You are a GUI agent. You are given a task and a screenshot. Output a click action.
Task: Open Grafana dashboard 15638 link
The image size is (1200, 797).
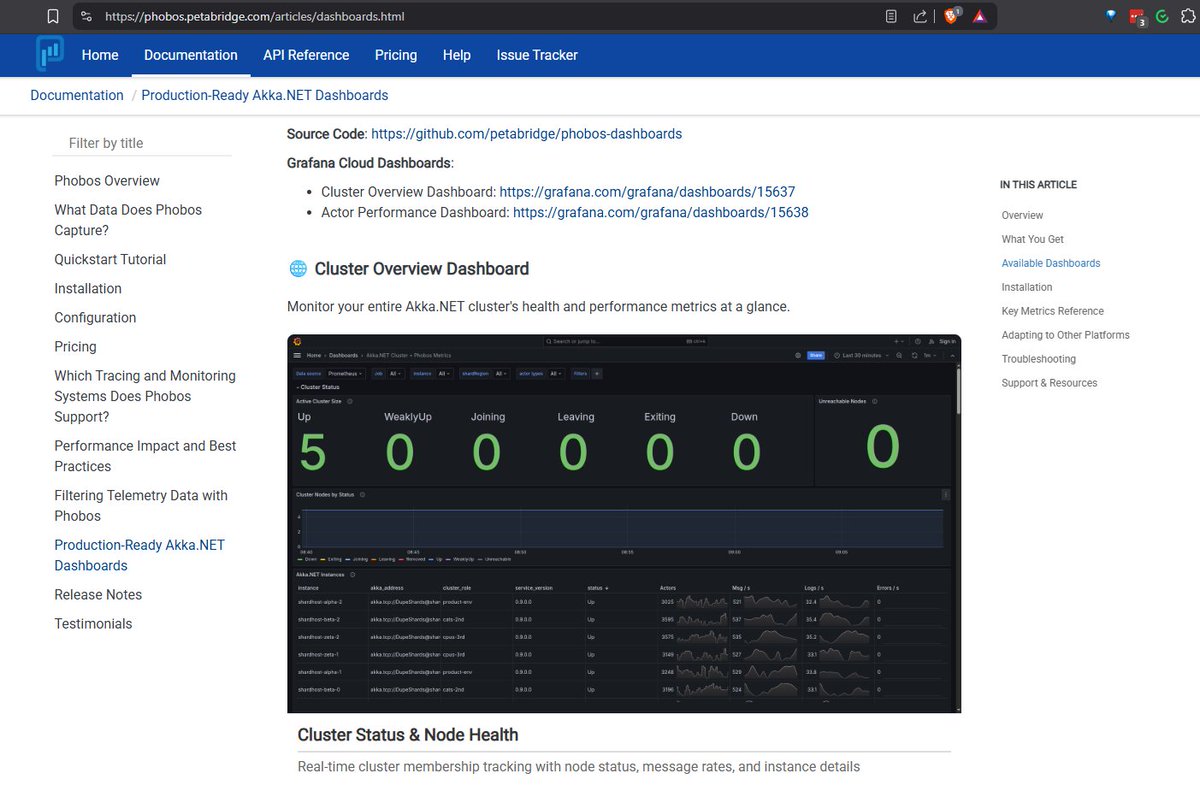coord(661,212)
